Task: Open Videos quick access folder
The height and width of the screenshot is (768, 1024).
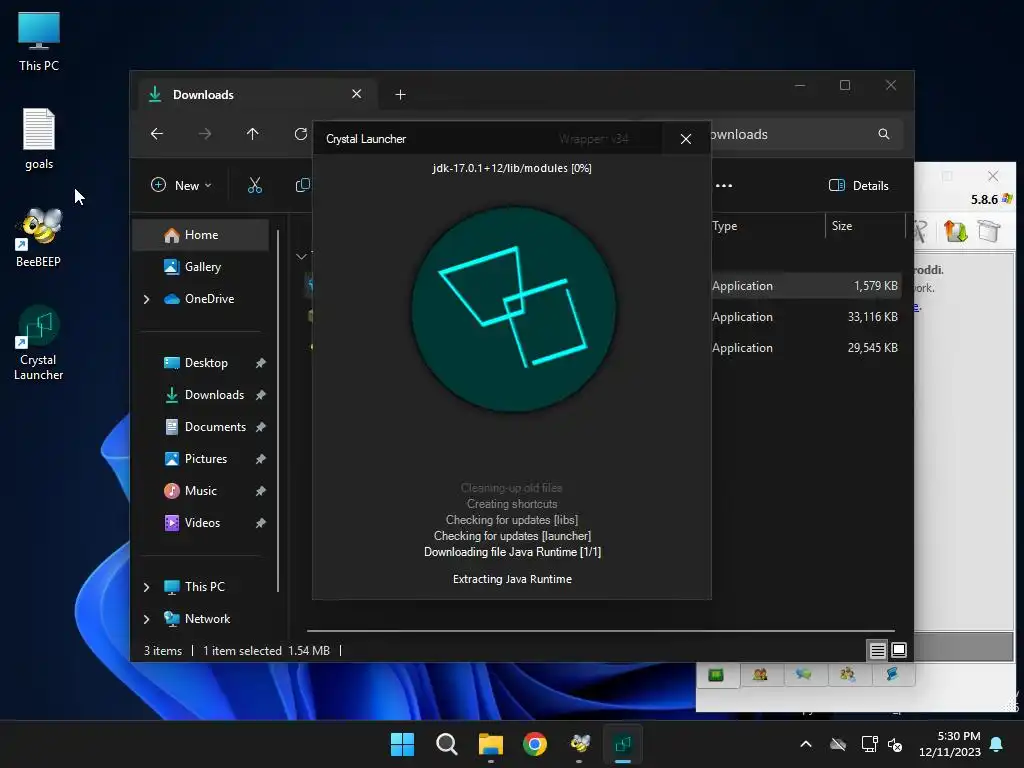Action: point(201,523)
